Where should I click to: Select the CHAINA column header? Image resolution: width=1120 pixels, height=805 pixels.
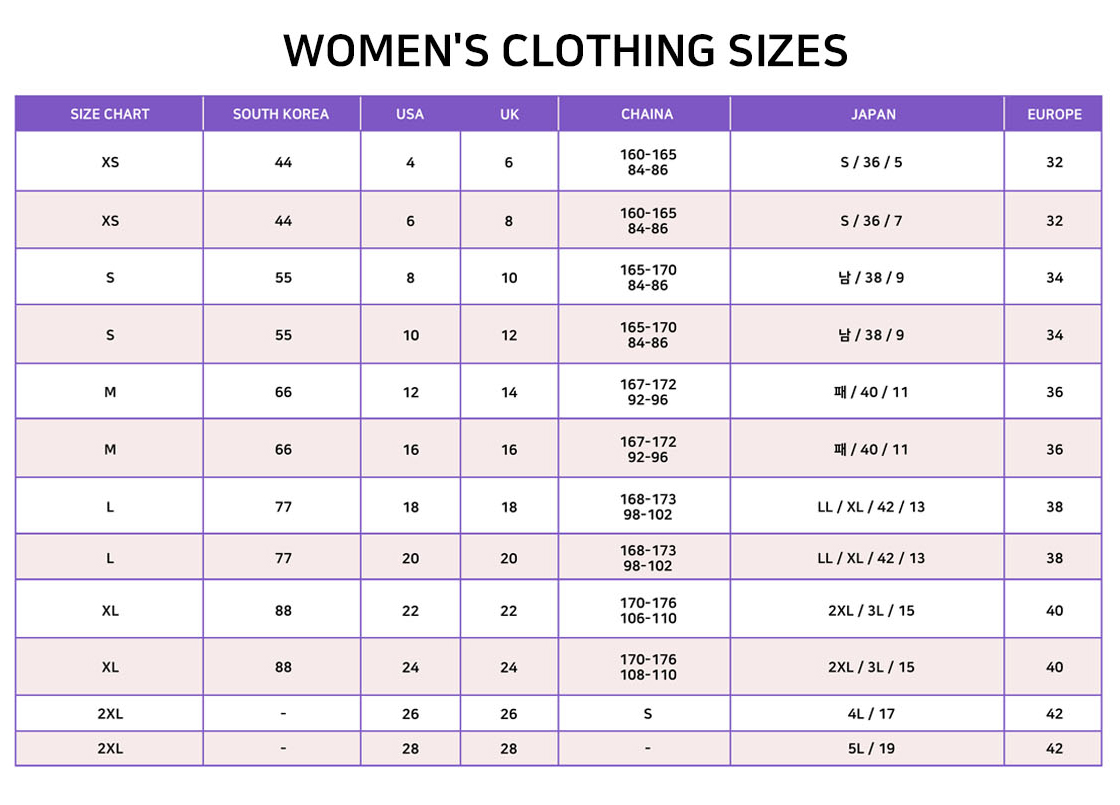click(646, 114)
